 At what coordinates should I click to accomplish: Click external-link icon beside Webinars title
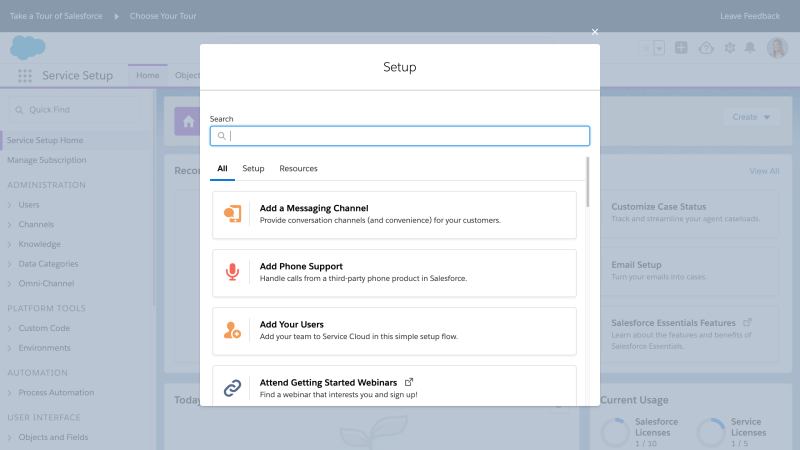pos(409,382)
